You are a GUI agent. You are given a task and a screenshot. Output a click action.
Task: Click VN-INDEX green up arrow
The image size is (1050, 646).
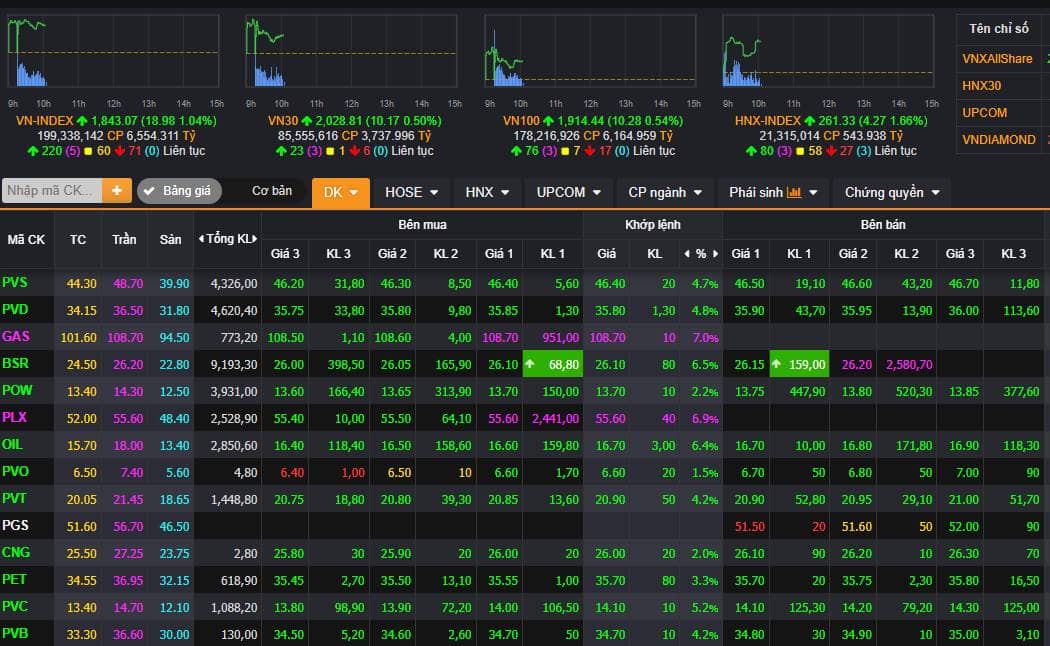pyautogui.click(x=82, y=121)
